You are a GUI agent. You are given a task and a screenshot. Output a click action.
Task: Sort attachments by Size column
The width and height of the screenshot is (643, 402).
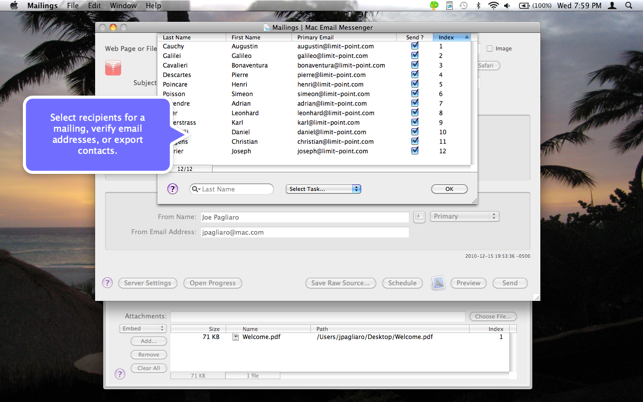coord(198,329)
